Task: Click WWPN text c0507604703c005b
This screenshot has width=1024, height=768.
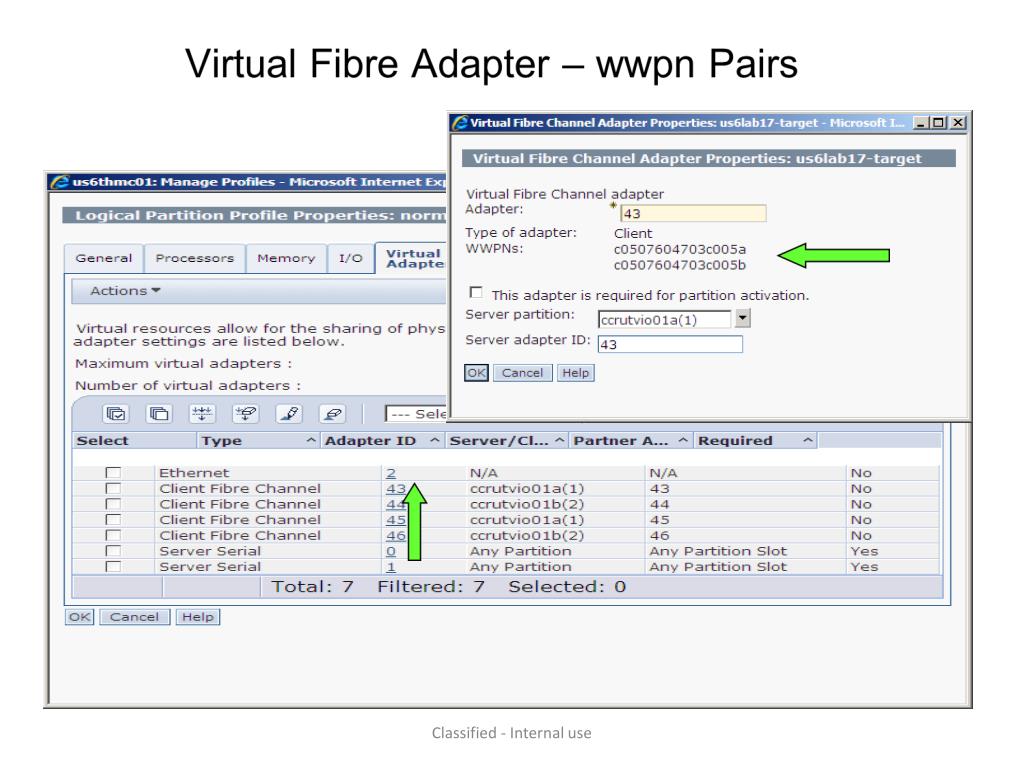Action: click(680, 265)
